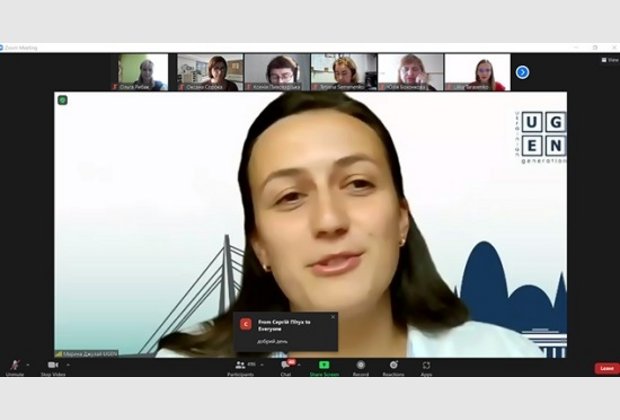This screenshot has height=420, width=620.
Task: Click the red C avatar in chat popup
Action: (246, 324)
